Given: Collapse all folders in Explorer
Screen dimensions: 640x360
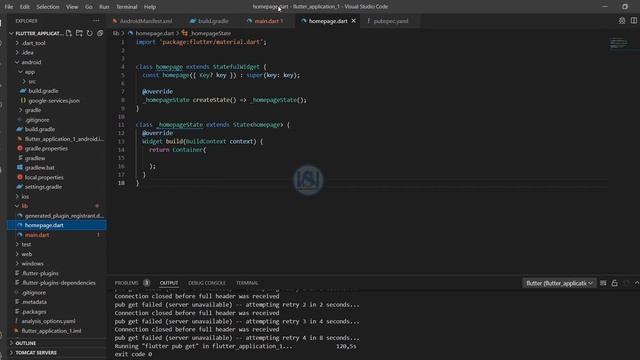Looking at the screenshot, I should (100, 33).
